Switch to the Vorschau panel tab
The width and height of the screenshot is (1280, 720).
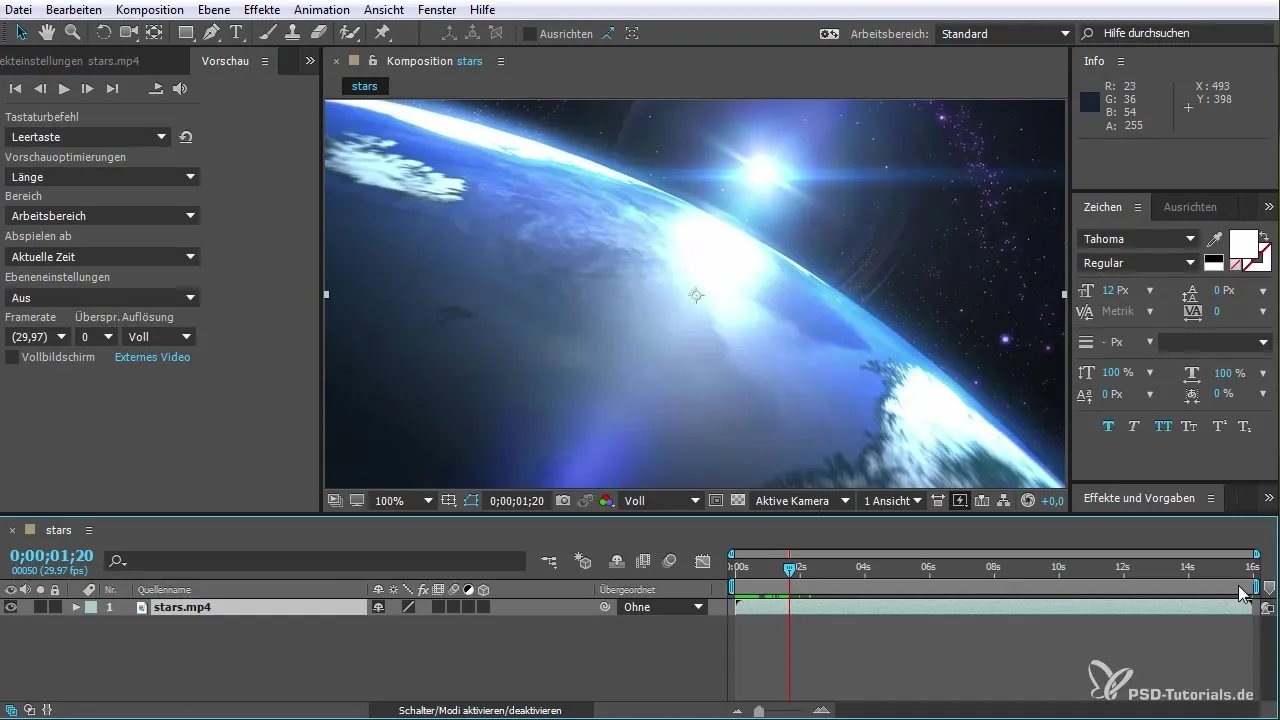point(226,61)
